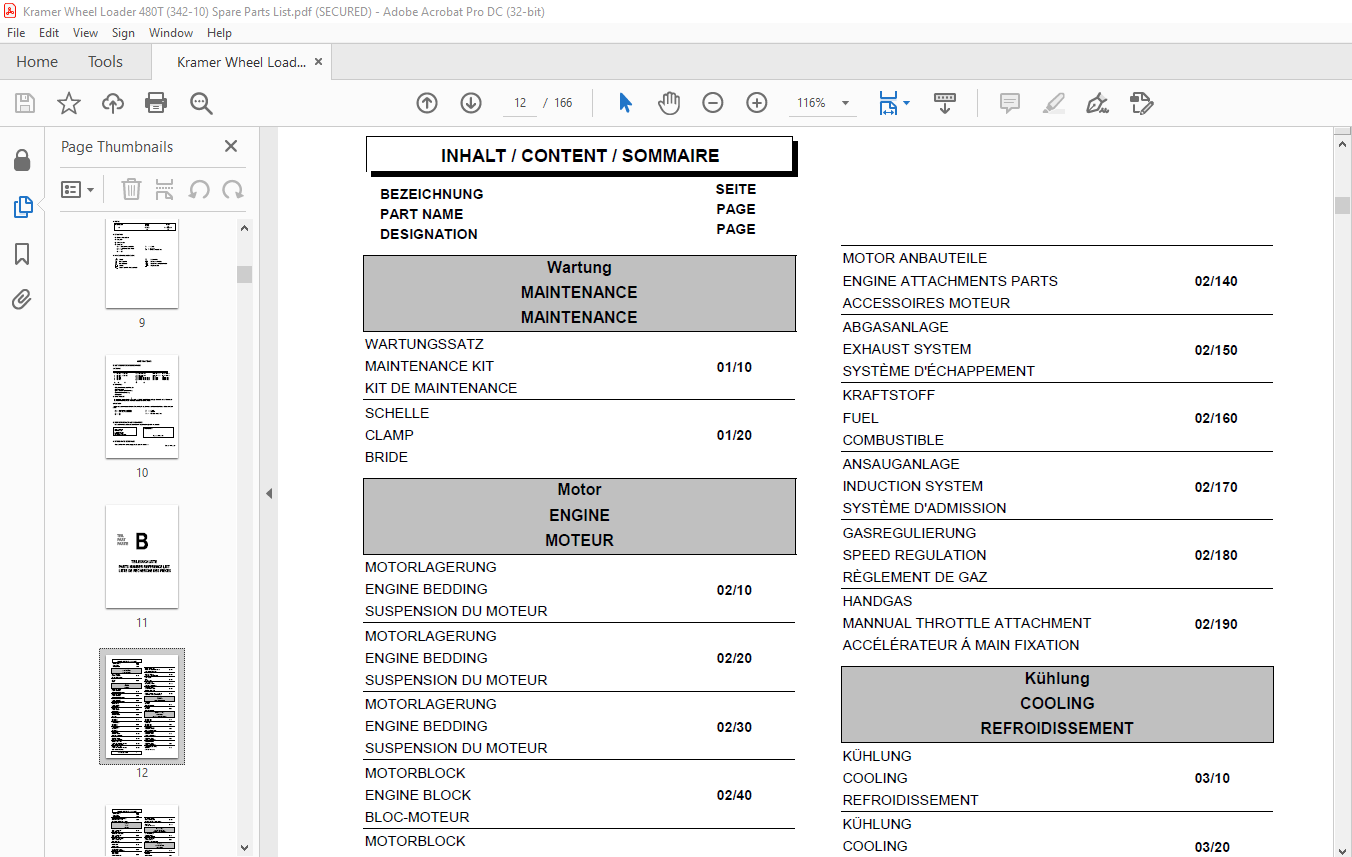
Task: Zoom in with the plus icon
Action: (757, 103)
